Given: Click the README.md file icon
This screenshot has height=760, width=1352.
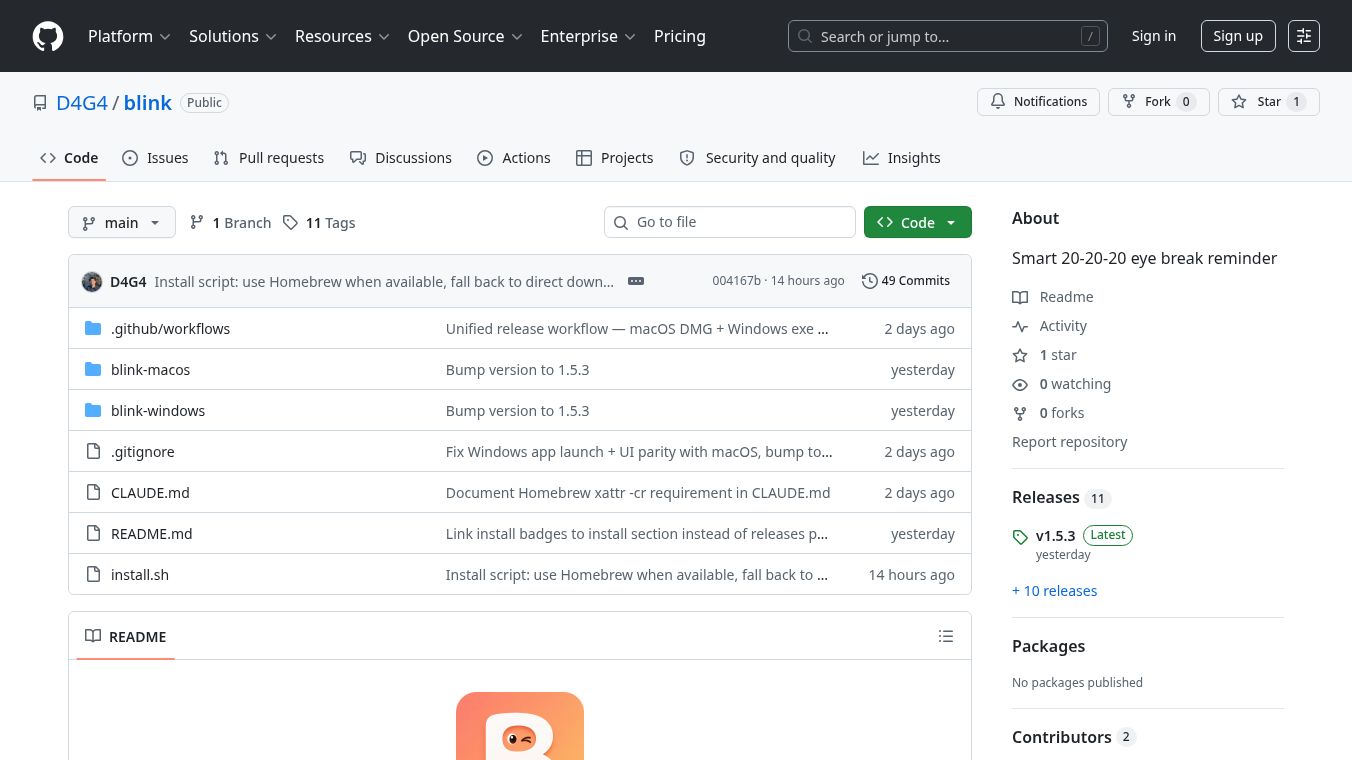Looking at the screenshot, I should pos(93,533).
